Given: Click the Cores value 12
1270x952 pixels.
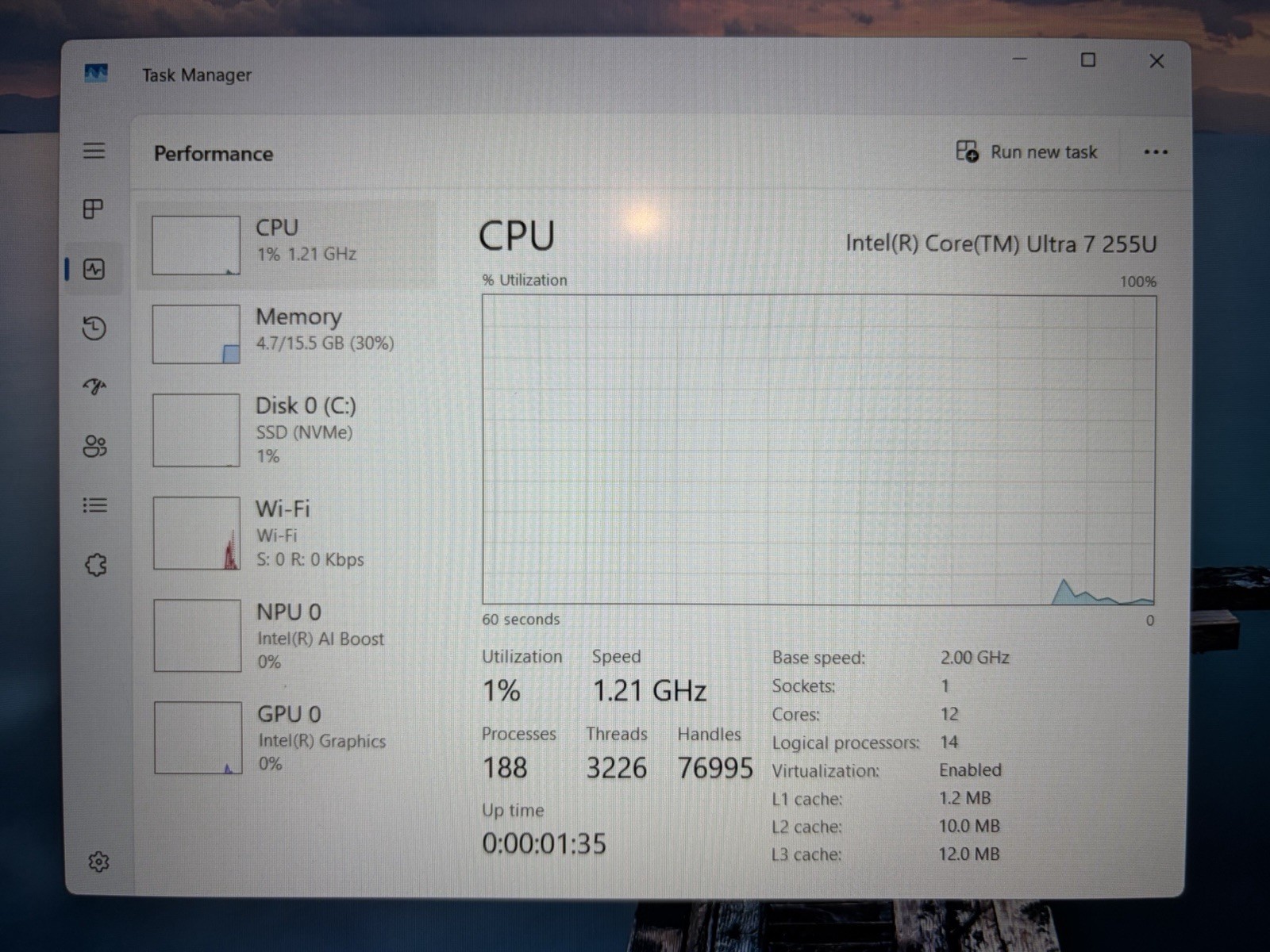Looking at the screenshot, I should tap(949, 714).
